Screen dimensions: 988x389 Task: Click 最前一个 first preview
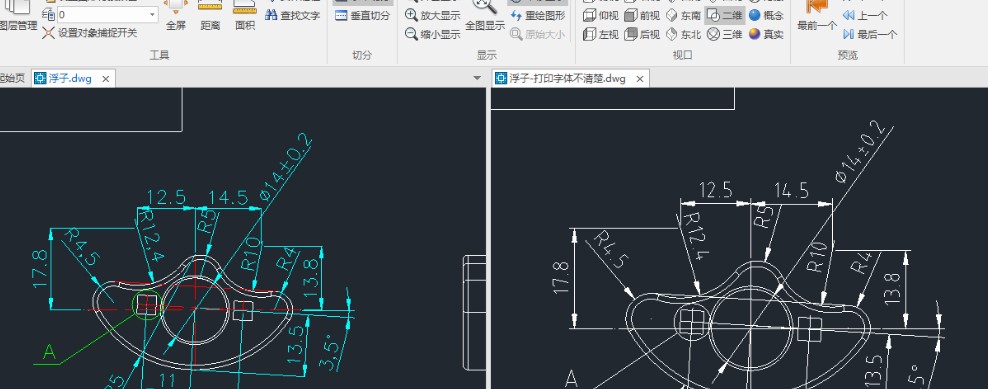click(817, 16)
